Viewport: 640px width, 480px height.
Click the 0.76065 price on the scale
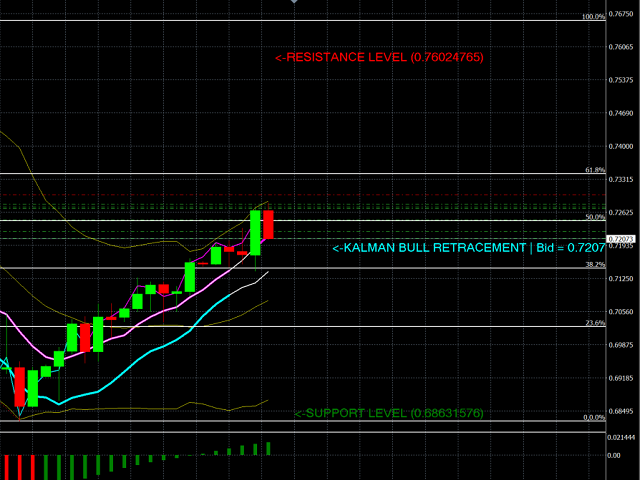coord(621,47)
